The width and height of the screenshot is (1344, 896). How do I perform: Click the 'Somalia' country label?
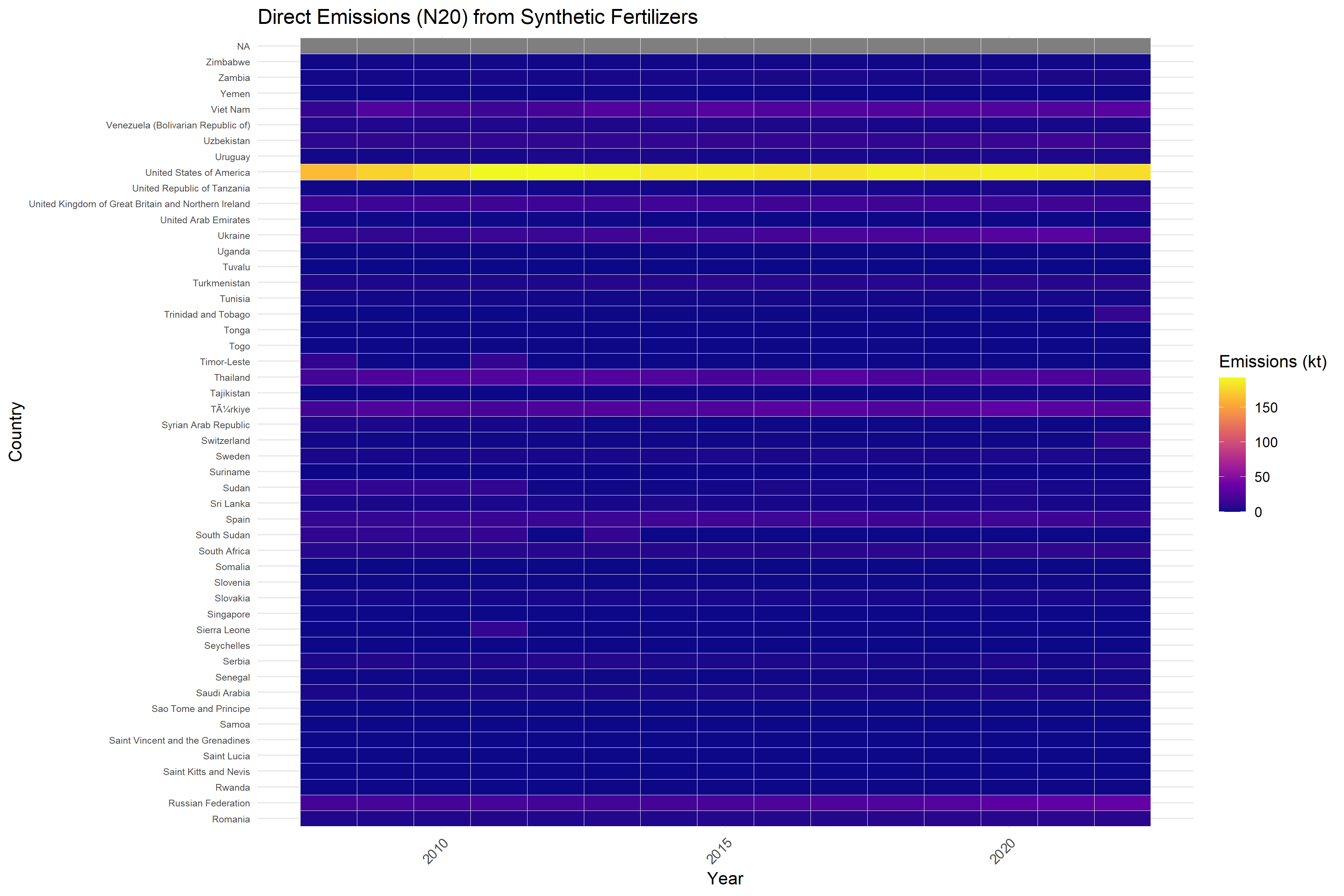point(233,567)
